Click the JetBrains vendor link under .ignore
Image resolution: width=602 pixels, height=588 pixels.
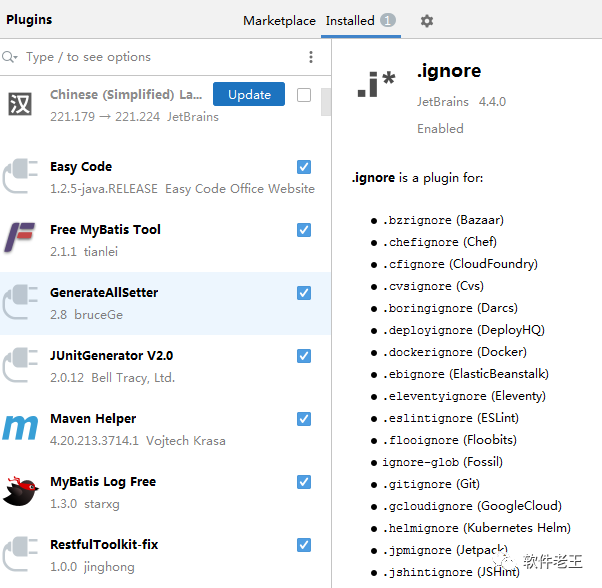click(x=441, y=102)
